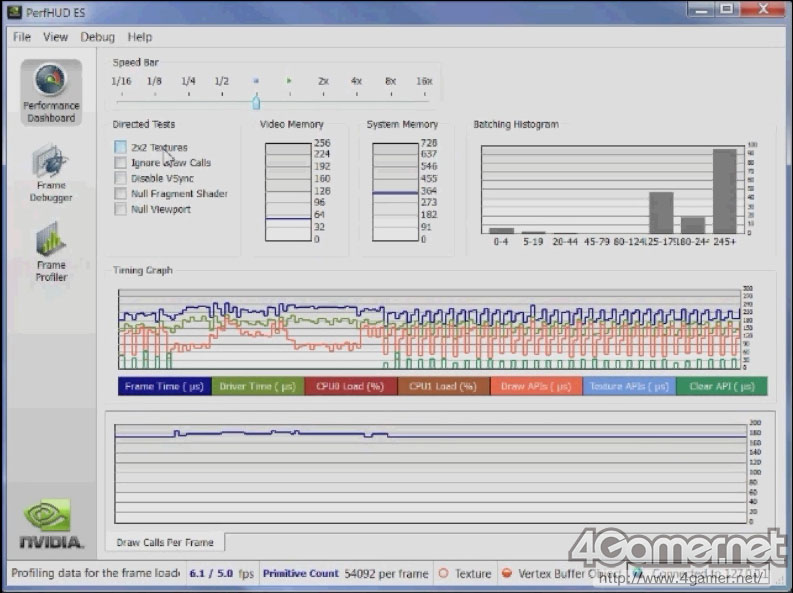Viewport: 793px width, 593px height.
Task: Open the File menu
Action: coord(22,37)
